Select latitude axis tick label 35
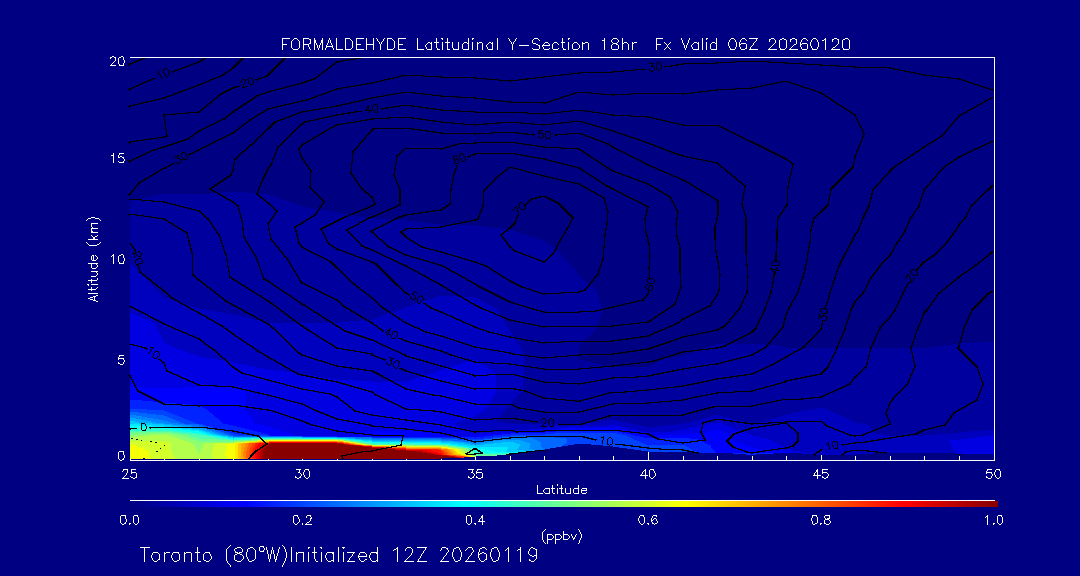1080x576 pixels. click(475, 474)
